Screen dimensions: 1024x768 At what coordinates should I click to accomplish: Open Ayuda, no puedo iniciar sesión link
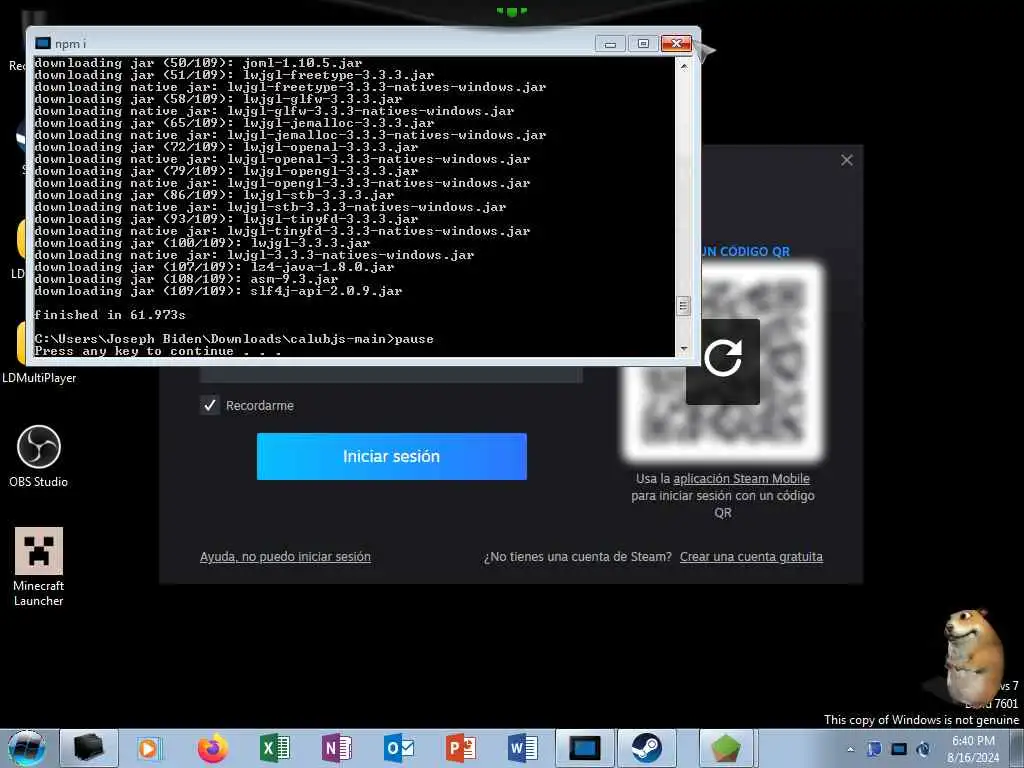pyautogui.click(x=285, y=557)
